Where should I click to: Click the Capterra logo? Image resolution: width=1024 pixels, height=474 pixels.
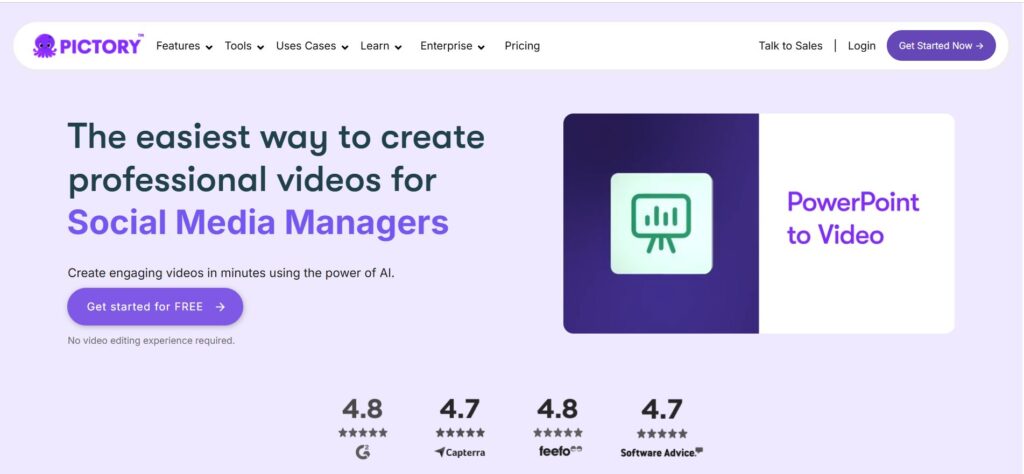pos(460,452)
